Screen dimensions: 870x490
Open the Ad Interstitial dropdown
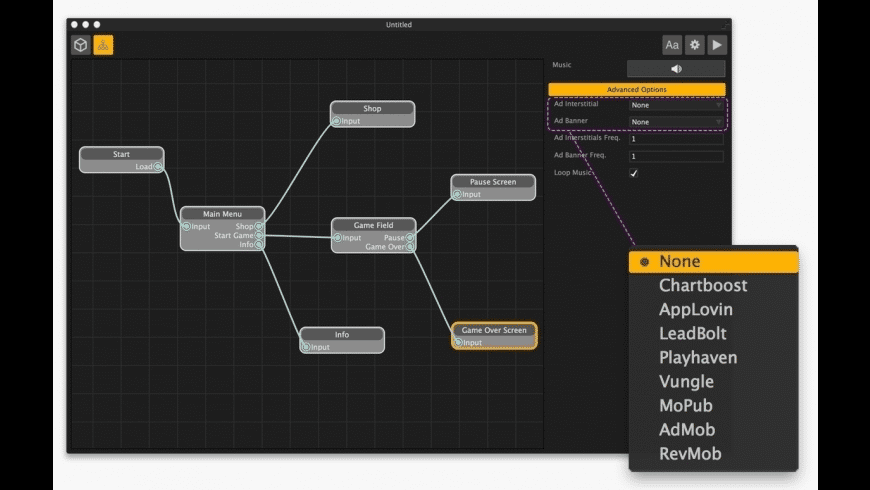[676, 105]
